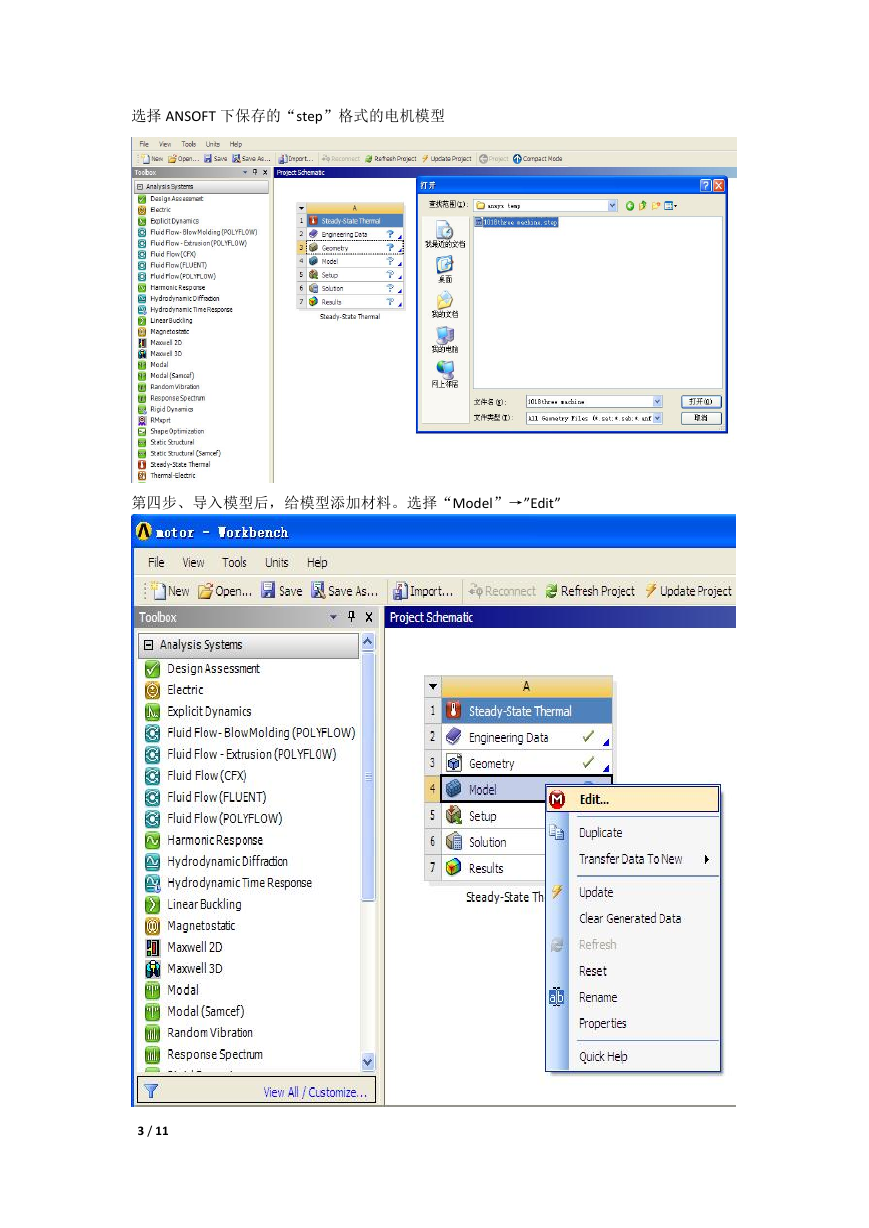Select Explicit Dynamics icon in motor - Workbench Toolbox
The width and height of the screenshot is (869, 1228).
[x=153, y=712]
